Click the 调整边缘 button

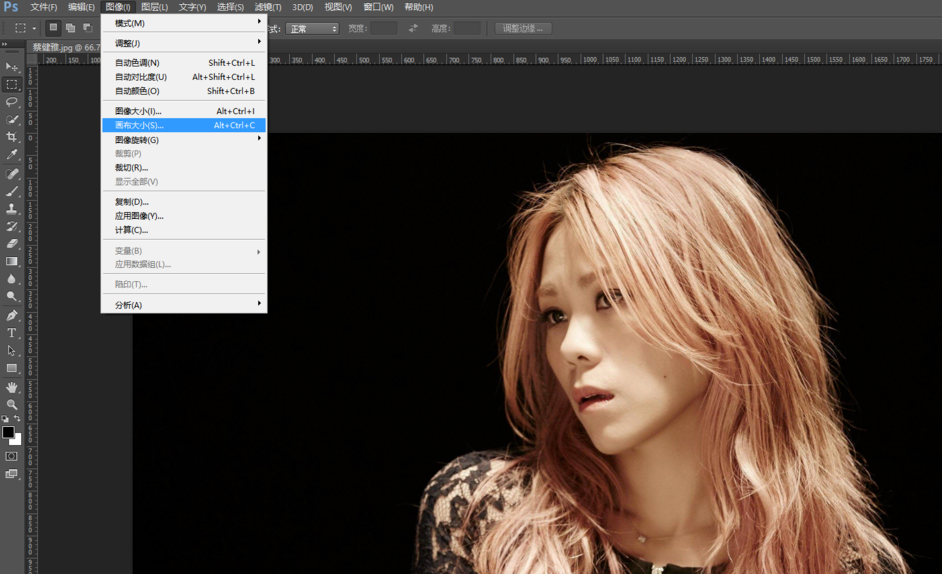(x=523, y=28)
